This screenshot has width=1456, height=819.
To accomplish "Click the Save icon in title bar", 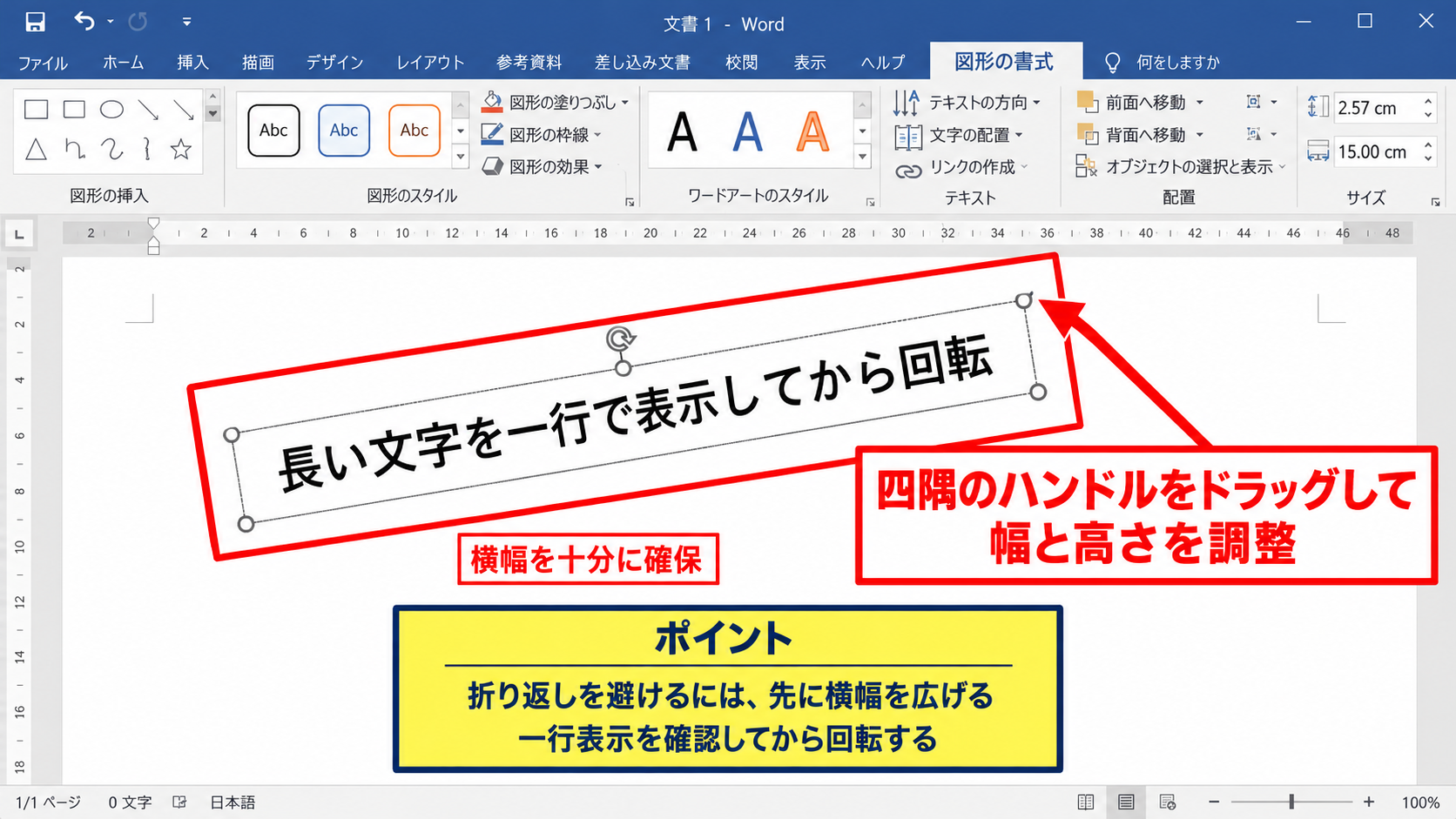I will [35, 22].
